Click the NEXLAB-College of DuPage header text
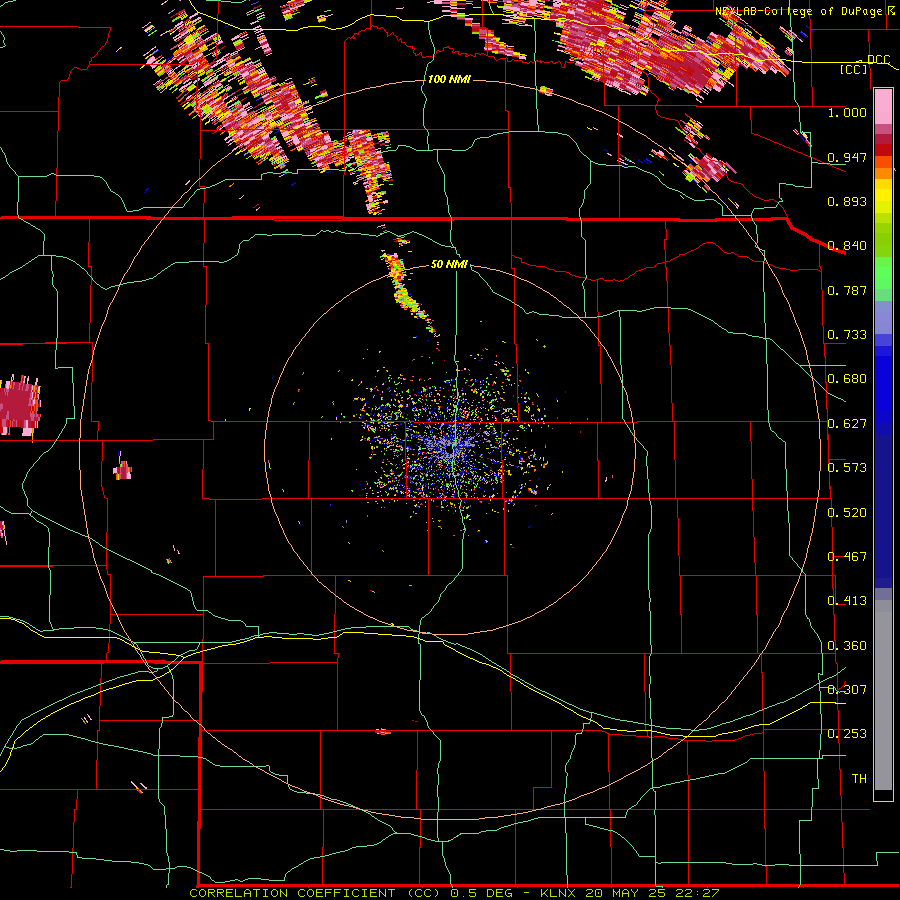The image size is (900, 900). pos(799,11)
